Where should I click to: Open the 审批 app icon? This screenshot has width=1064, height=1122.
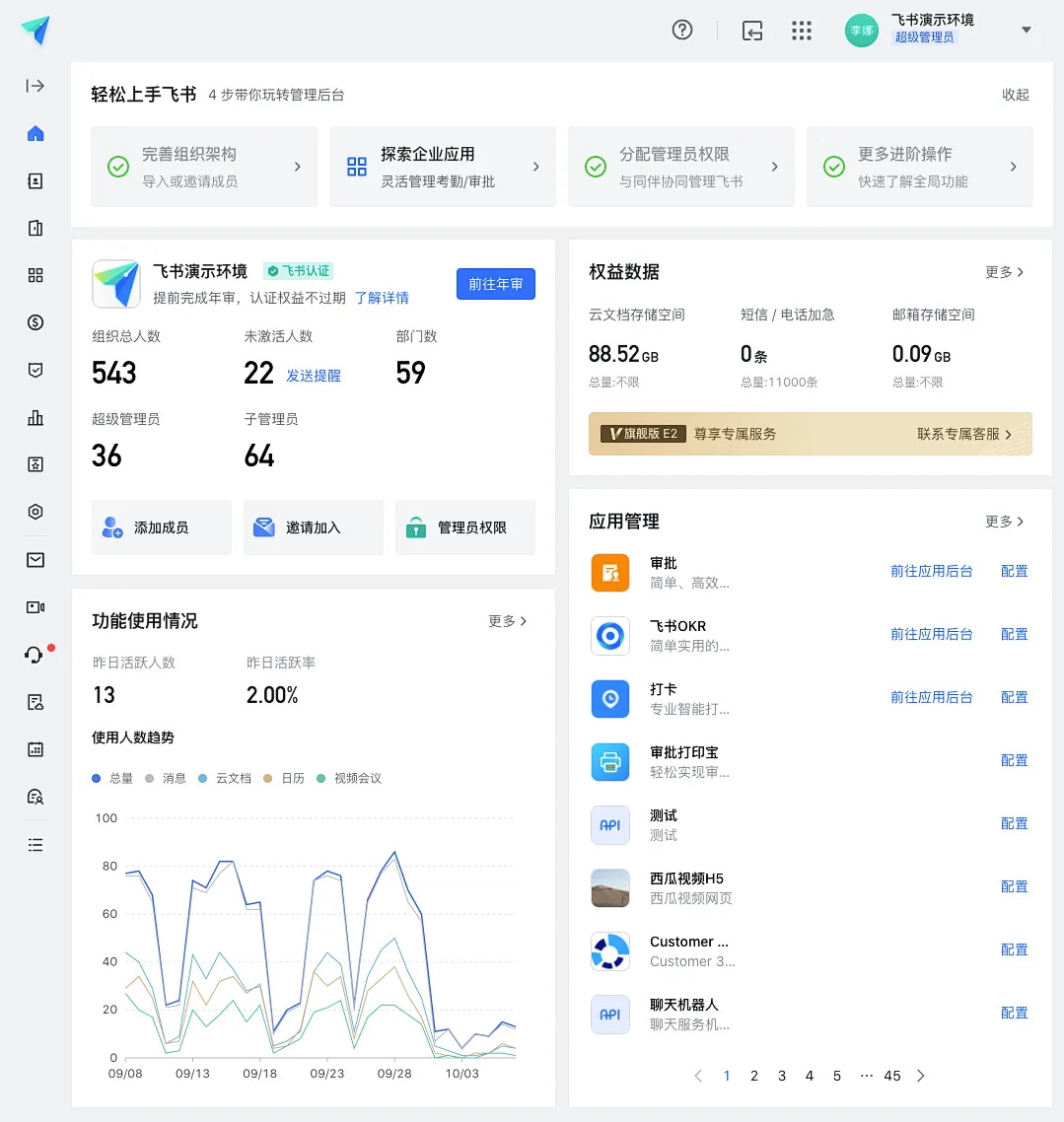pos(610,573)
